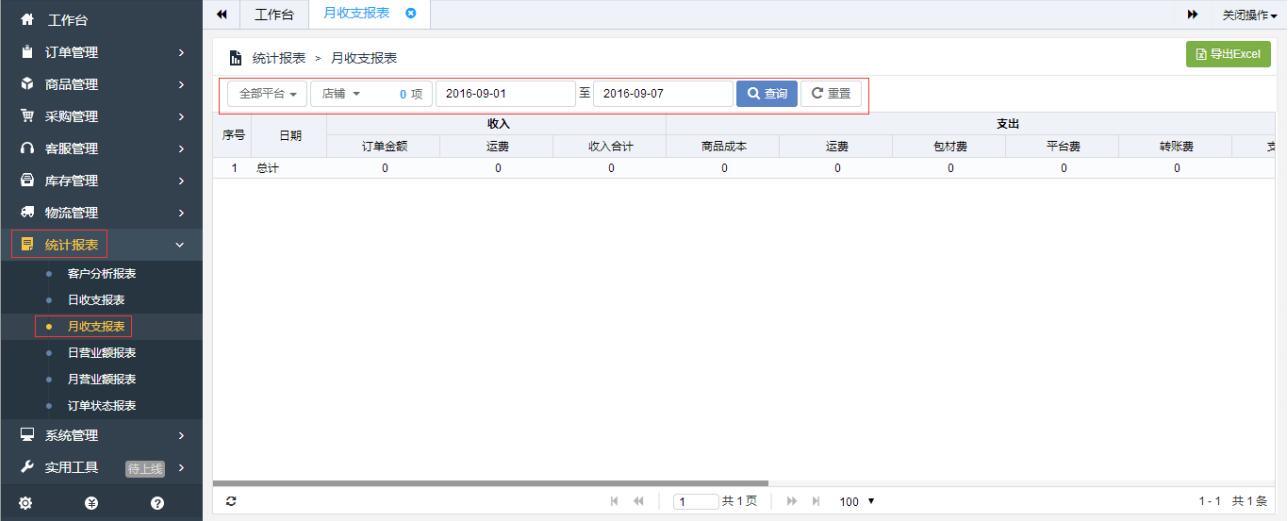Select 月收支报表 in sidebar

pyautogui.click(x=95, y=326)
